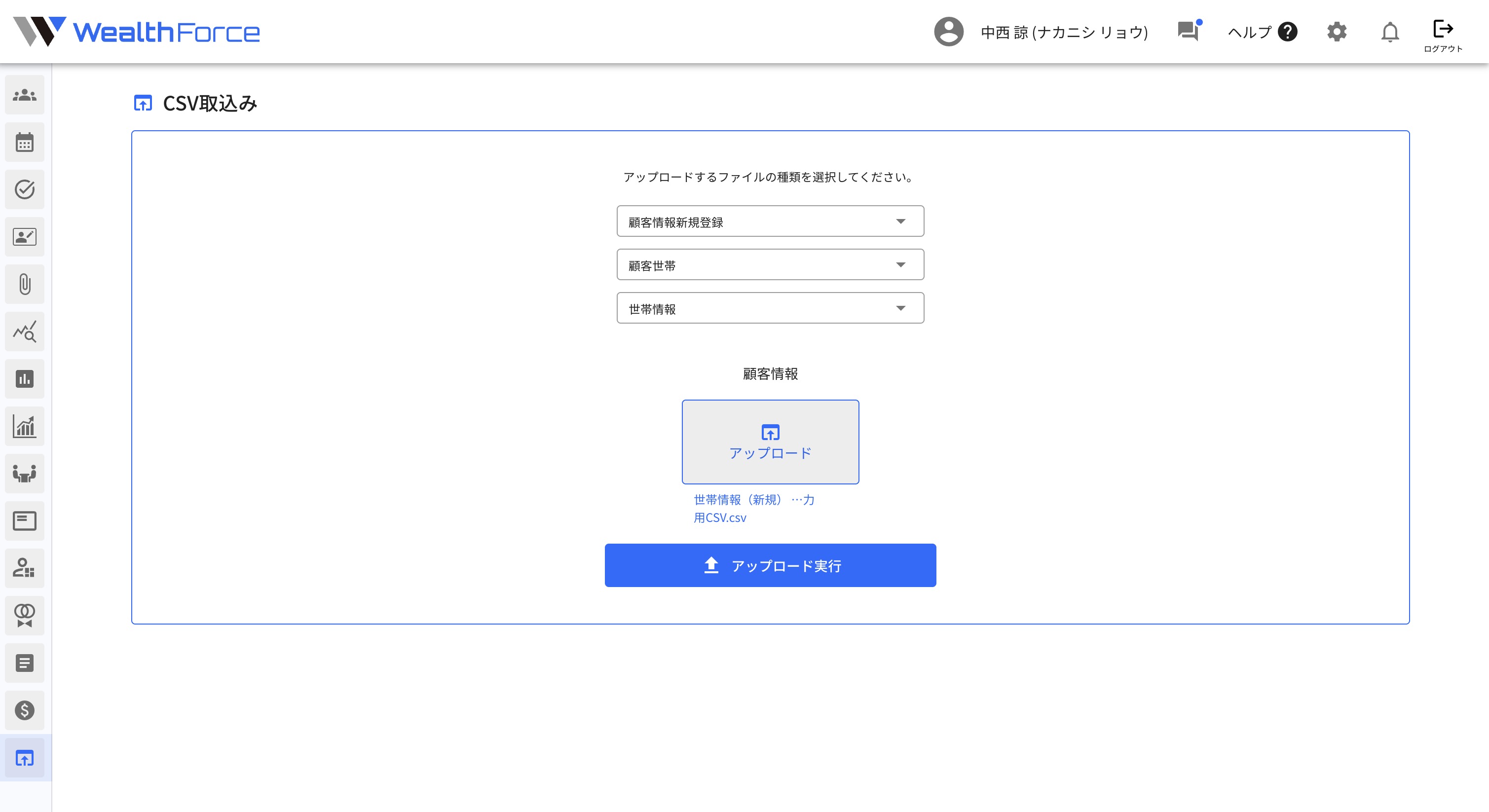Open the bar chart reports icon

[25, 378]
